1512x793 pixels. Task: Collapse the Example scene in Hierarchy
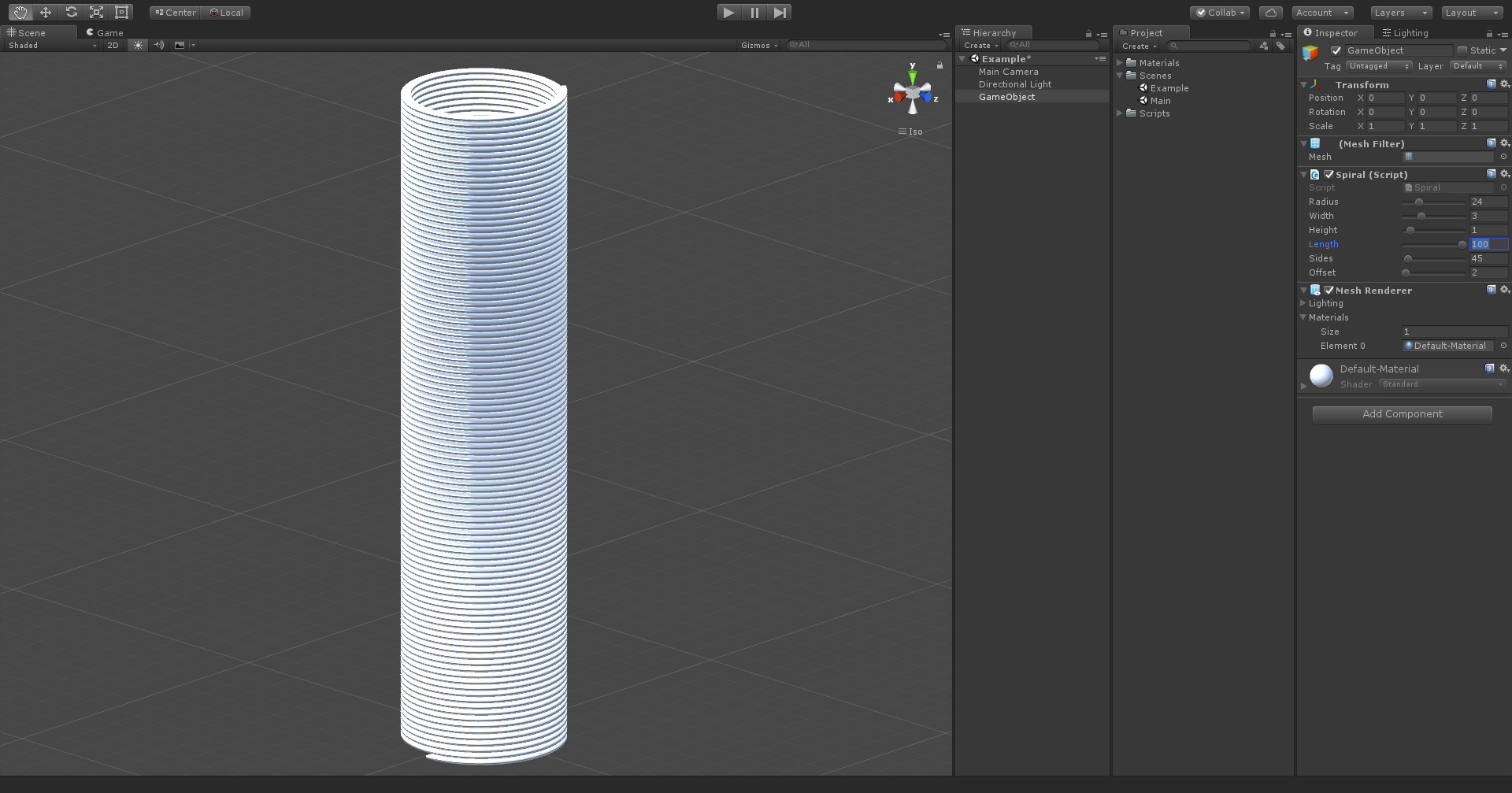coord(962,59)
